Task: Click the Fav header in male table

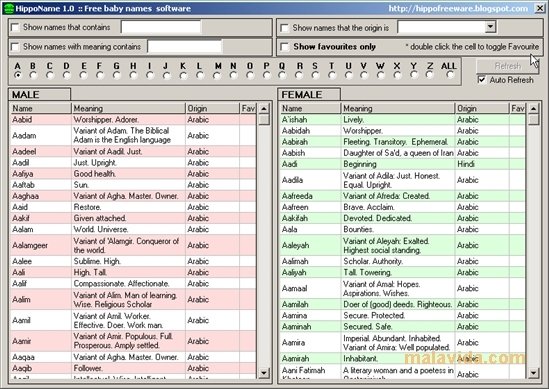Action: [x=248, y=108]
